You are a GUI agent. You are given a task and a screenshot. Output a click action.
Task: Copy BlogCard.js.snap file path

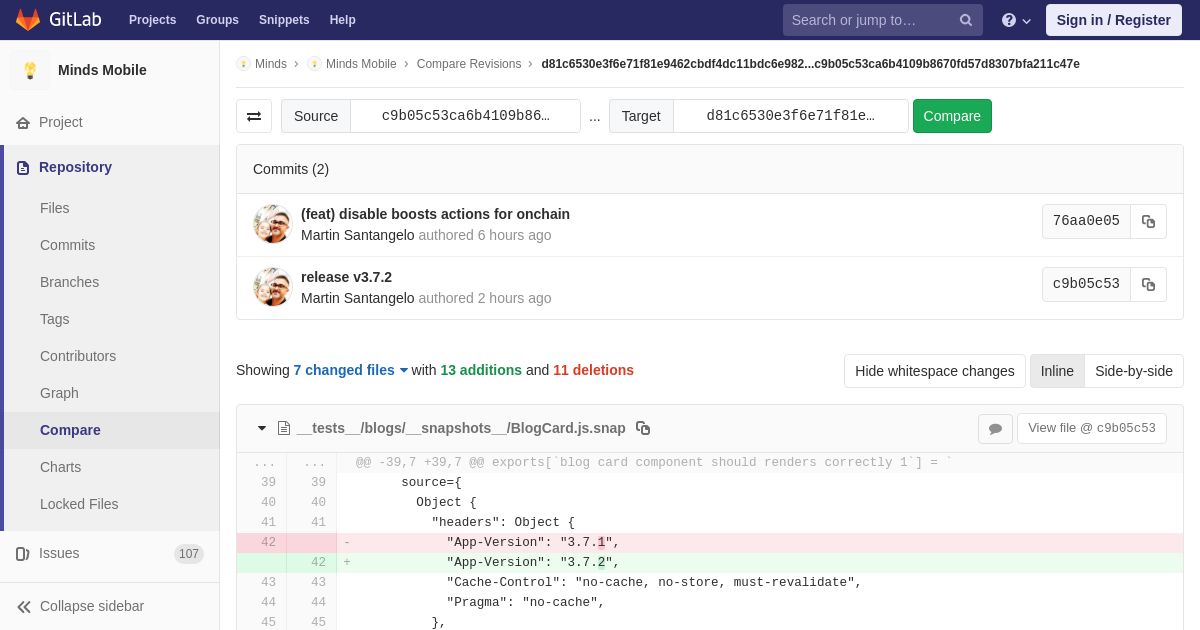[x=643, y=428]
